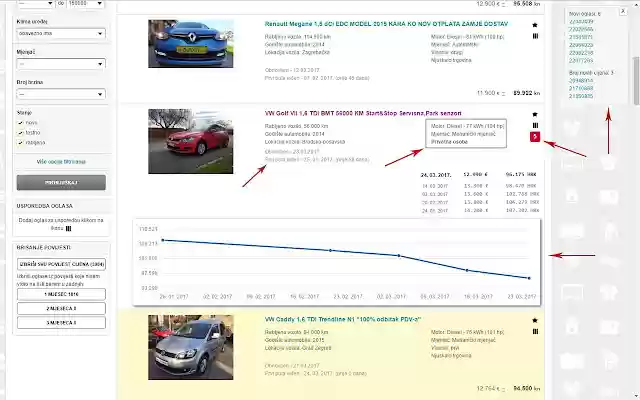Open the Renault Megane 1,5 dCi listing title
Screen dimensions: 640x400
click(386, 24)
